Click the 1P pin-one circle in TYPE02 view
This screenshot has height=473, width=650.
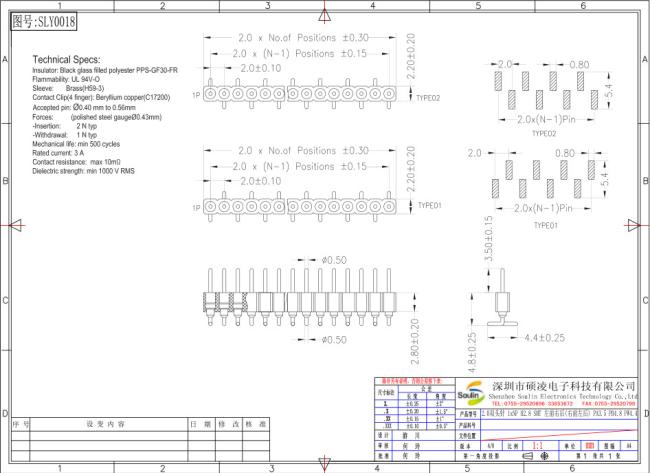(210, 94)
